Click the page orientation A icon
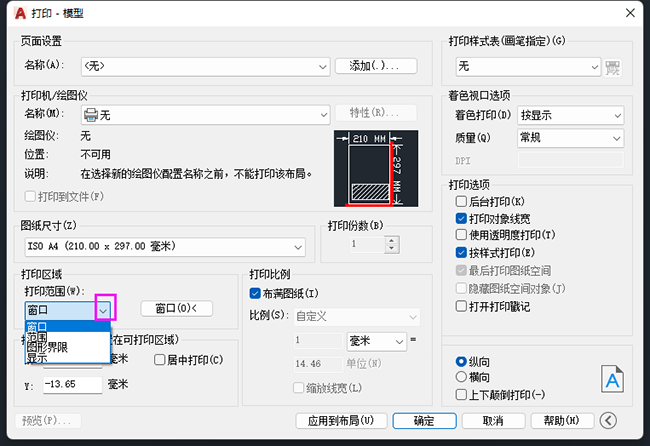The height and width of the screenshot is (446, 650). [612, 379]
